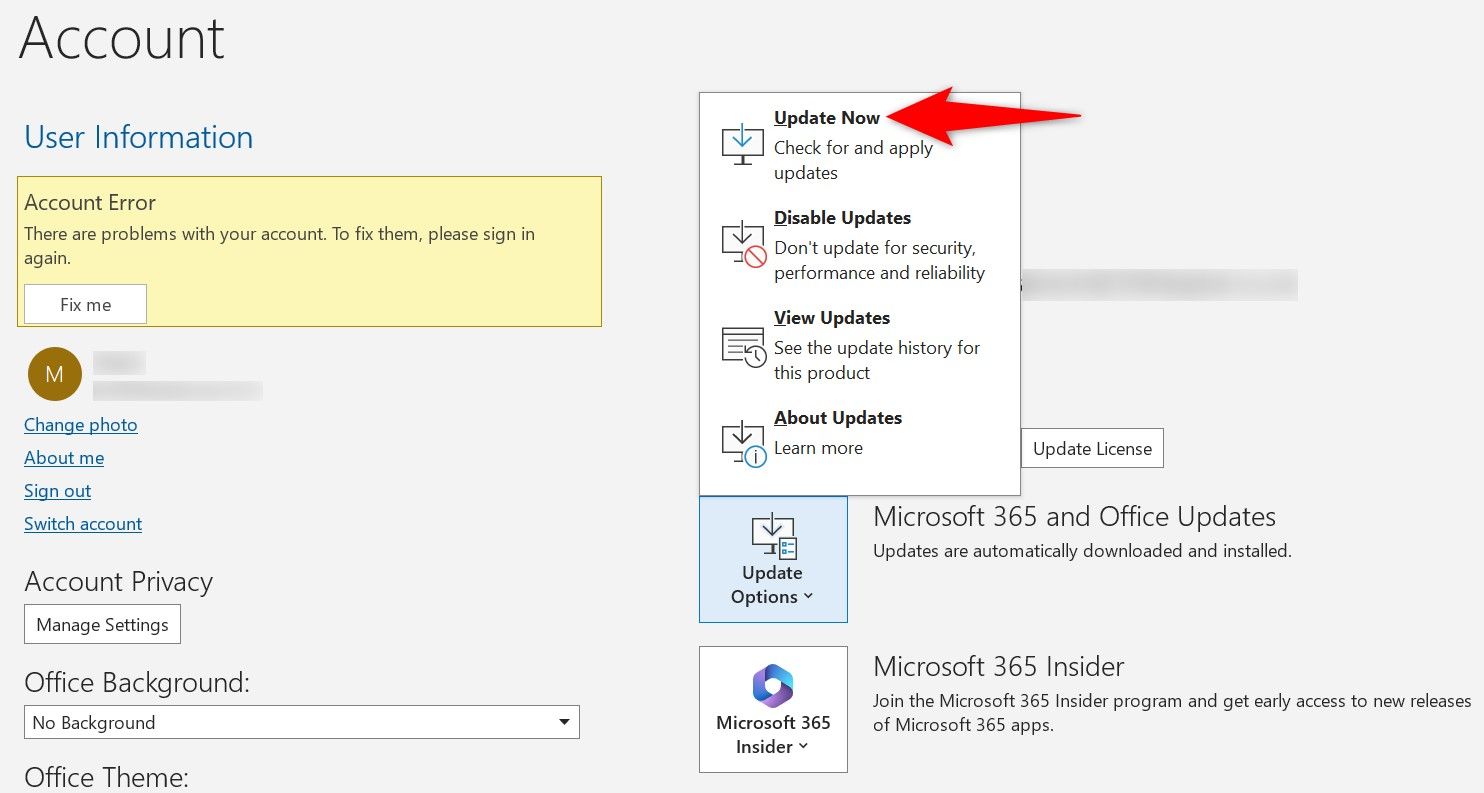Open the Update Options dropdown
The width and height of the screenshot is (1484, 793).
click(x=771, y=585)
